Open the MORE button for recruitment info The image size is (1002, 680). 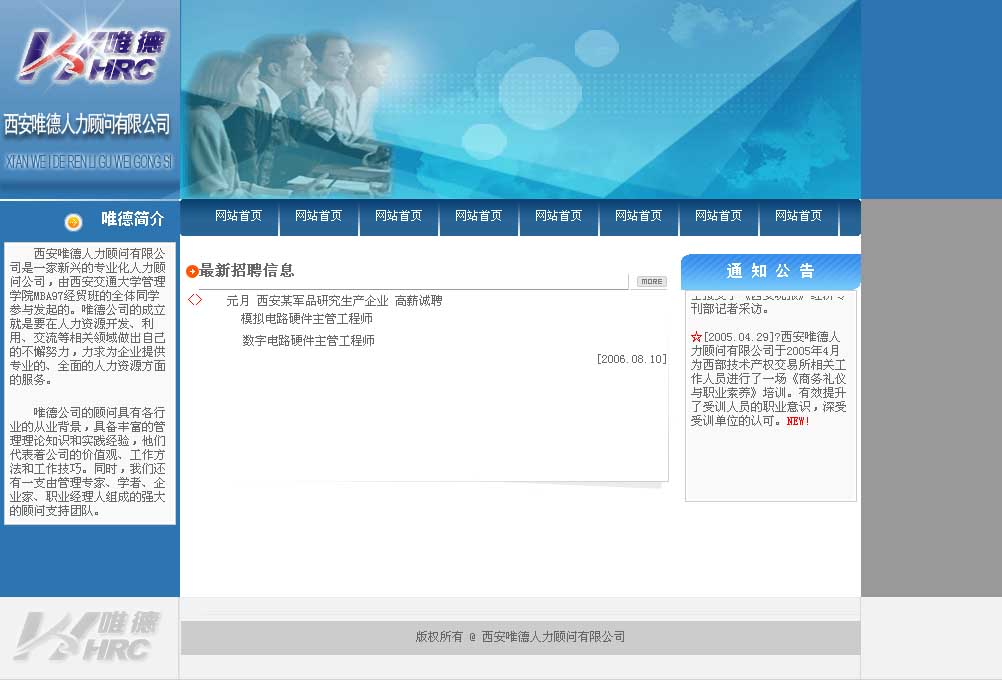click(651, 282)
